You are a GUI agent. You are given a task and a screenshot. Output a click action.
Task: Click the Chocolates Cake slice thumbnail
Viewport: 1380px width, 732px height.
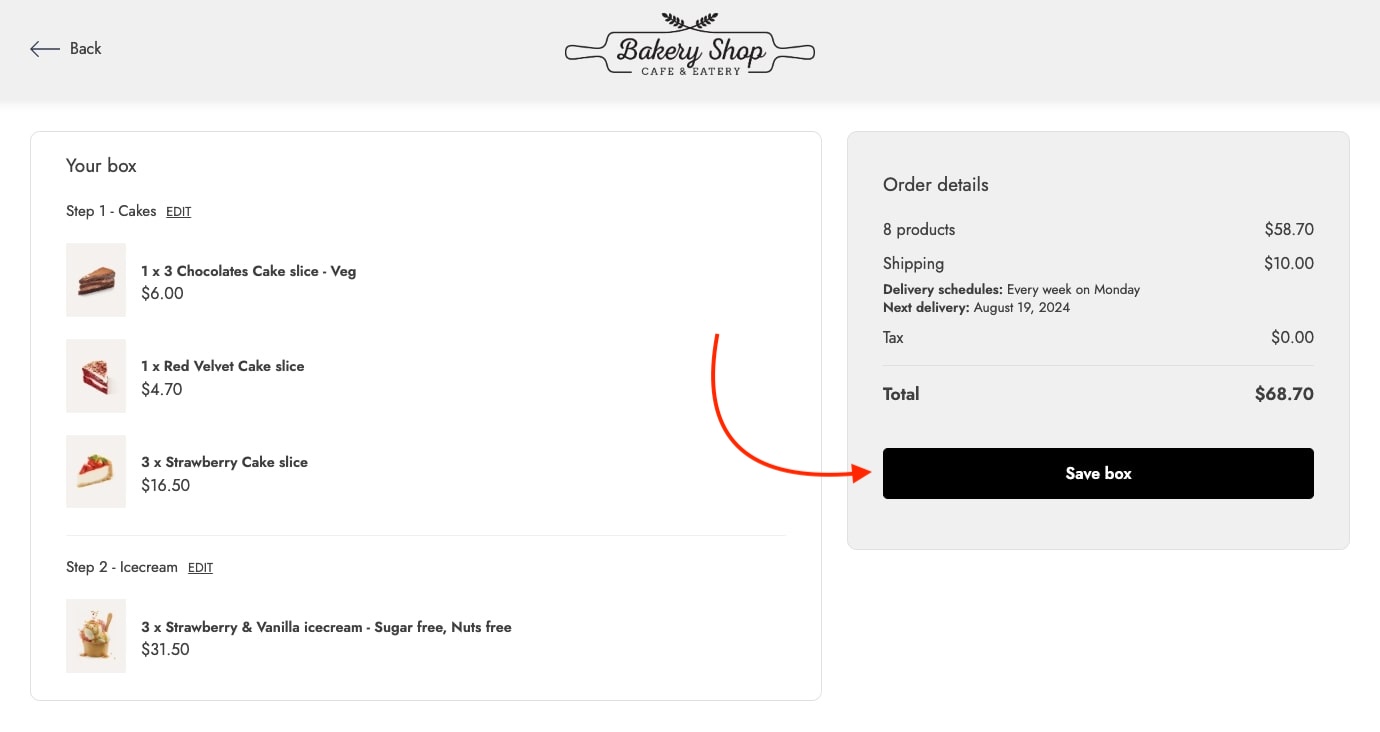click(x=96, y=280)
